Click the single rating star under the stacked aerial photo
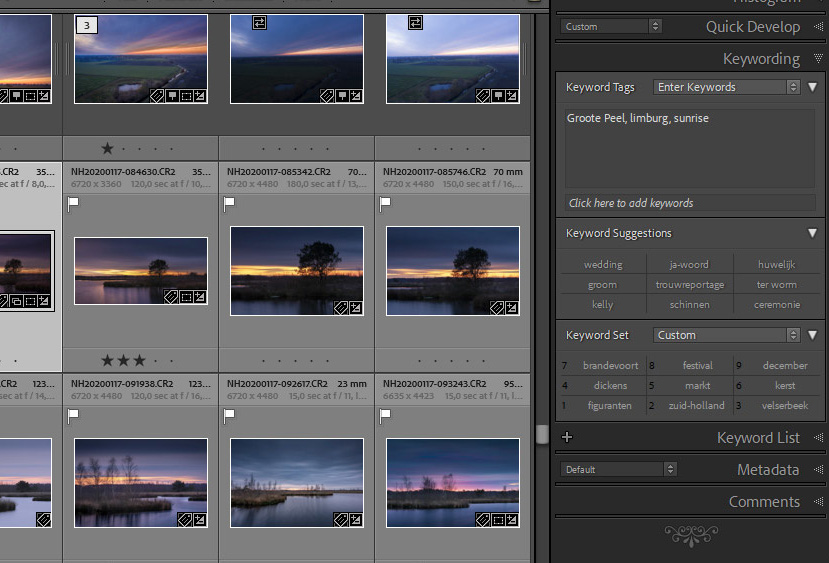Image resolution: width=829 pixels, height=563 pixels. (107, 149)
